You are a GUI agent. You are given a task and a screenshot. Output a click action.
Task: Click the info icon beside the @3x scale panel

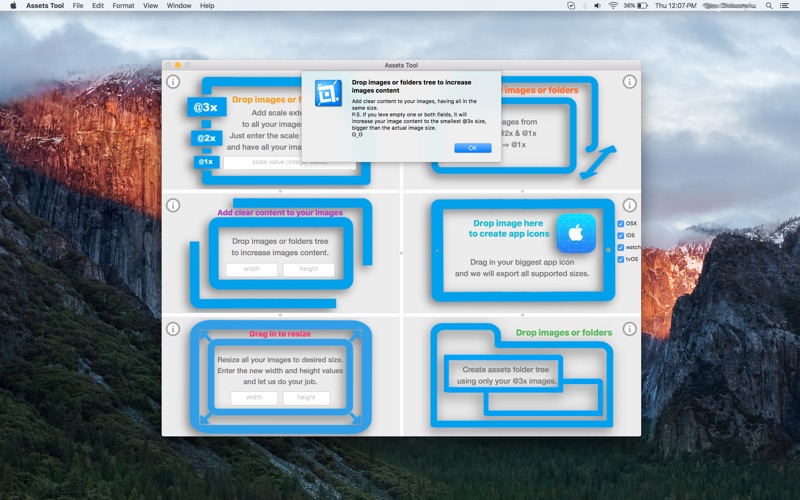173,82
